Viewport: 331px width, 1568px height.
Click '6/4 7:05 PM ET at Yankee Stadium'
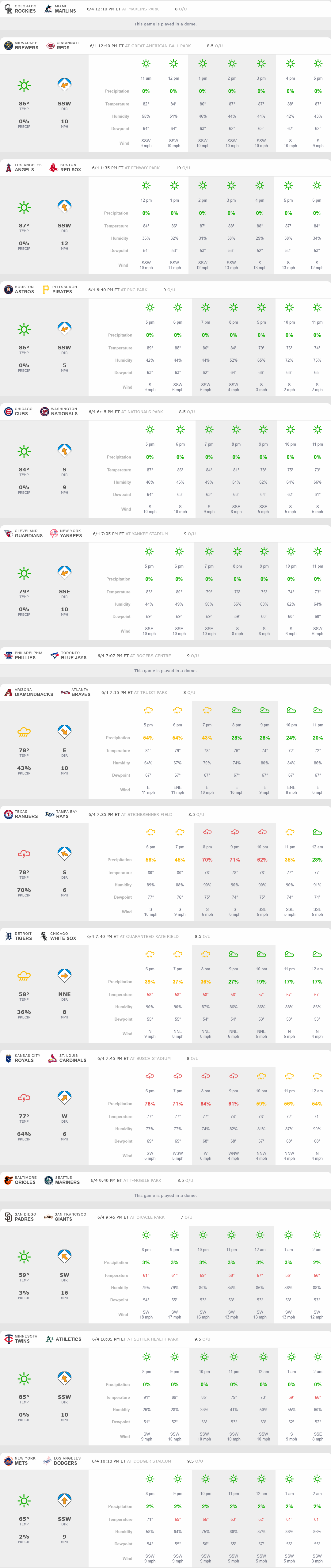click(130, 534)
